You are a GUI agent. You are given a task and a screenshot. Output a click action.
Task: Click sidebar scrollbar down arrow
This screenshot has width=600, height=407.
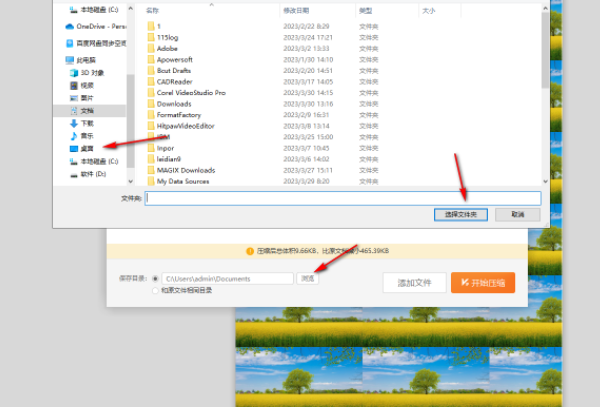click(x=130, y=181)
